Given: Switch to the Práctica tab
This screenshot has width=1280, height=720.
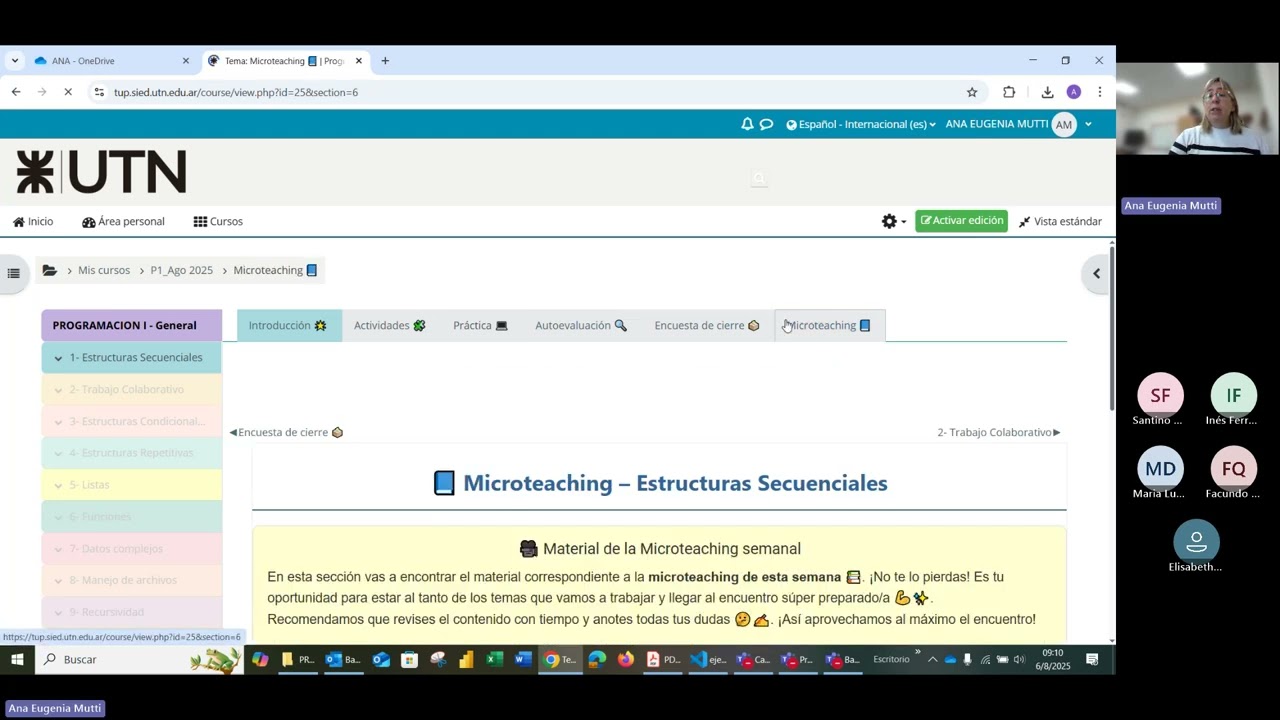Looking at the screenshot, I should click(480, 325).
